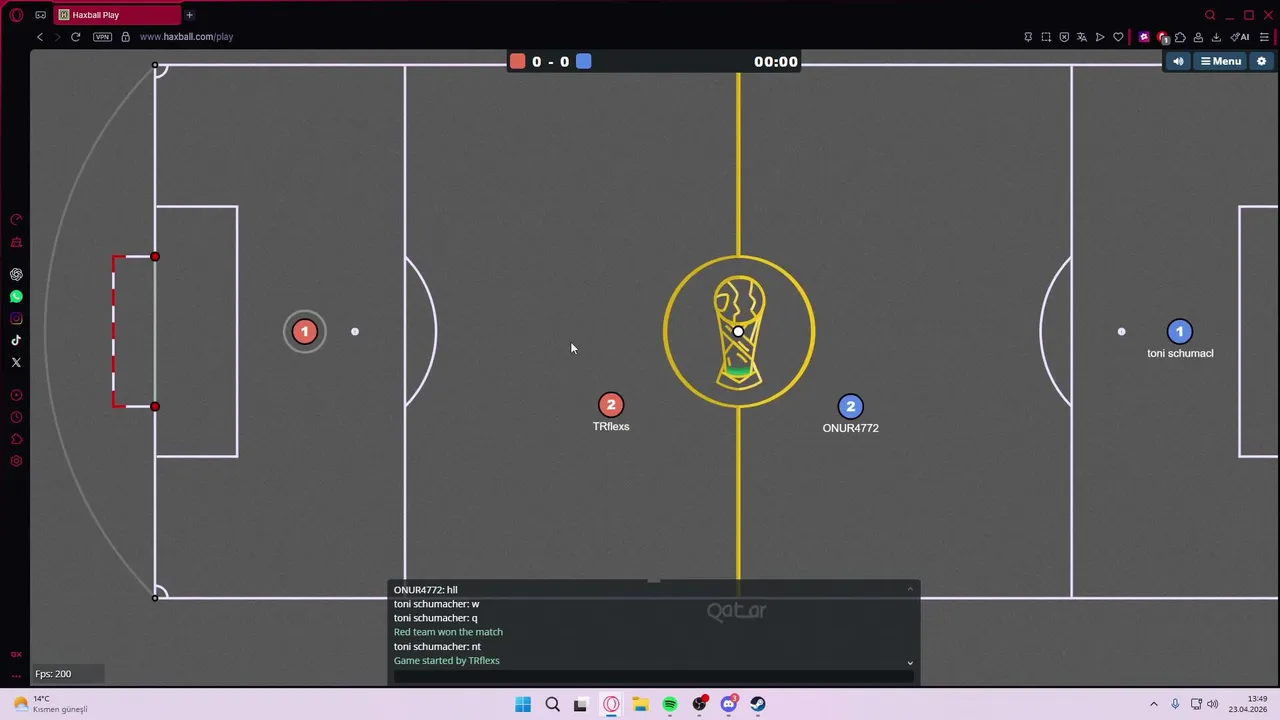The image size is (1280, 720).
Task: Reload the Haxball page
Action: coord(76,37)
